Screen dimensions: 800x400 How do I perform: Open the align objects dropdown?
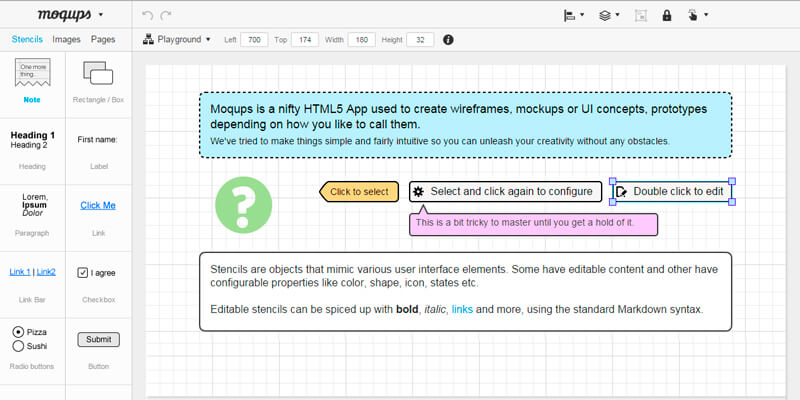573,15
